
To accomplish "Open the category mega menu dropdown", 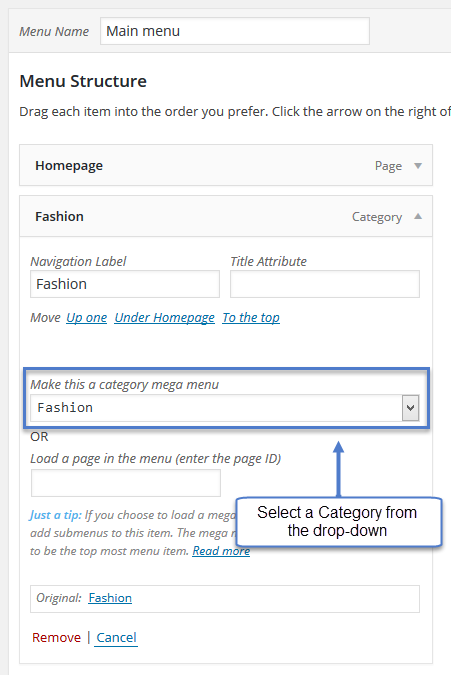I will point(225,408).
